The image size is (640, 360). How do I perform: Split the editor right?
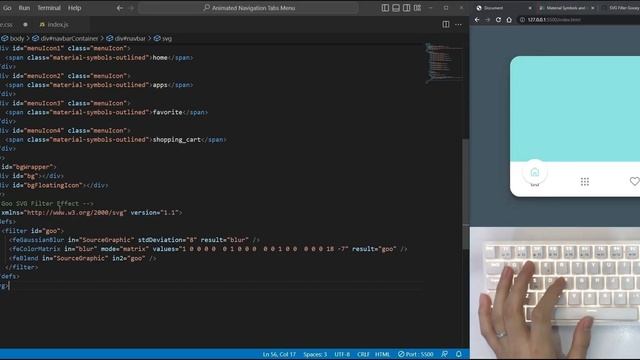446,24
